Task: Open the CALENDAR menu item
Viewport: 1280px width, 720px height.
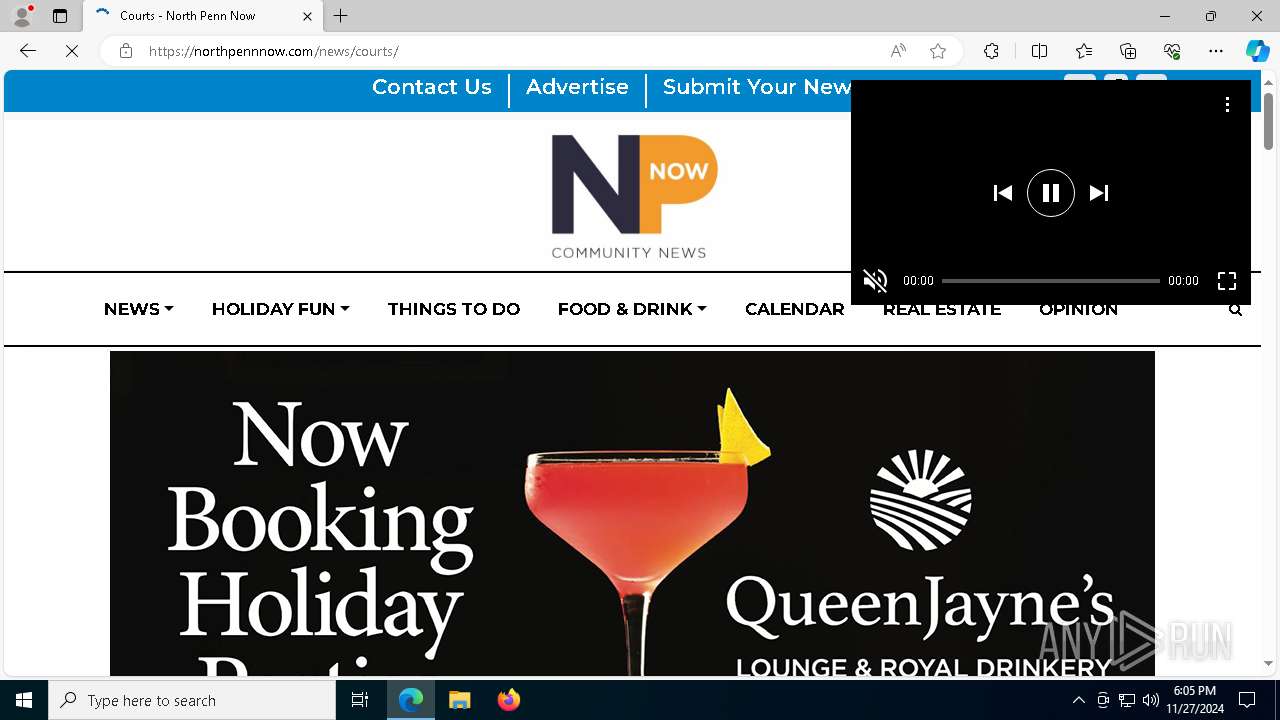Action: [795, 309]
